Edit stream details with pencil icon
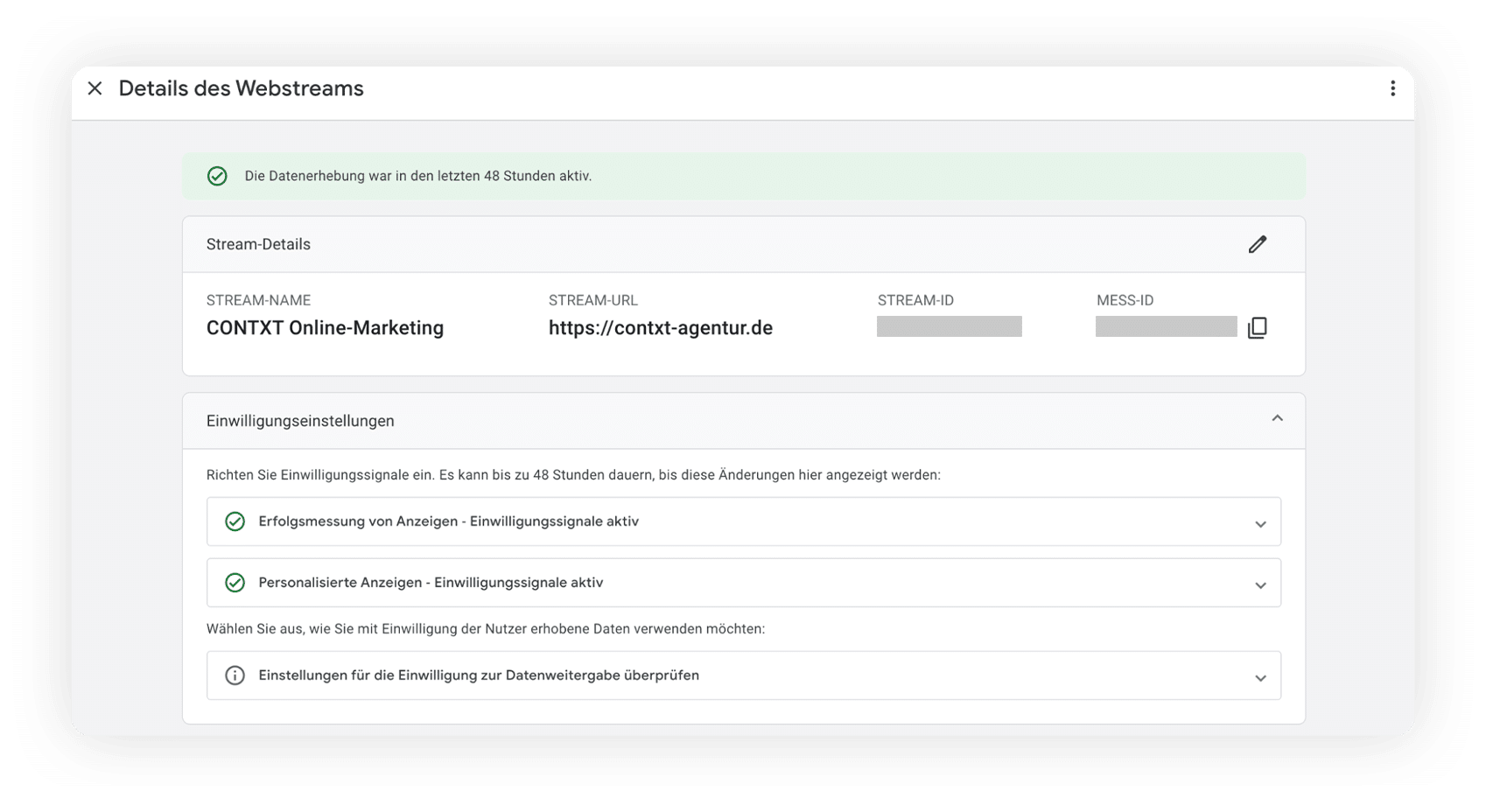Screen dimensions: 1486x812 click(x=1258, y=244)
